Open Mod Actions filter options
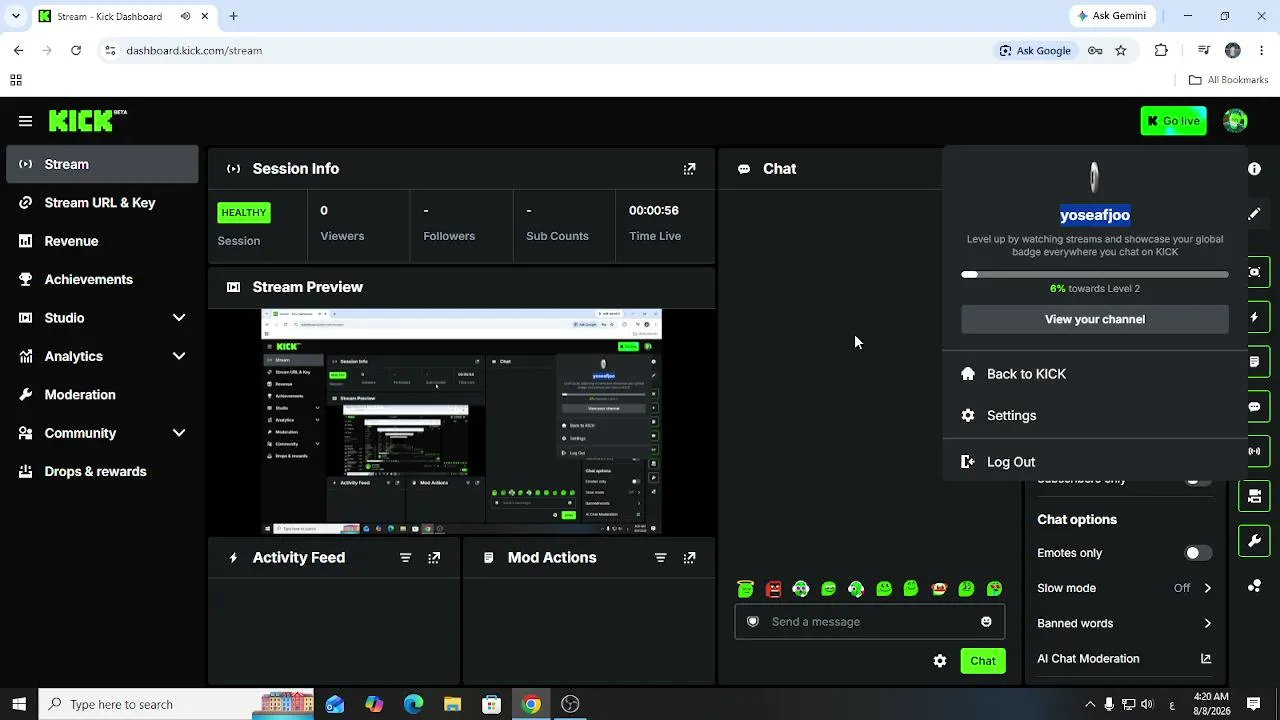Image resolution: width=1280 pixels, height=720 pixels. [660, 558]
